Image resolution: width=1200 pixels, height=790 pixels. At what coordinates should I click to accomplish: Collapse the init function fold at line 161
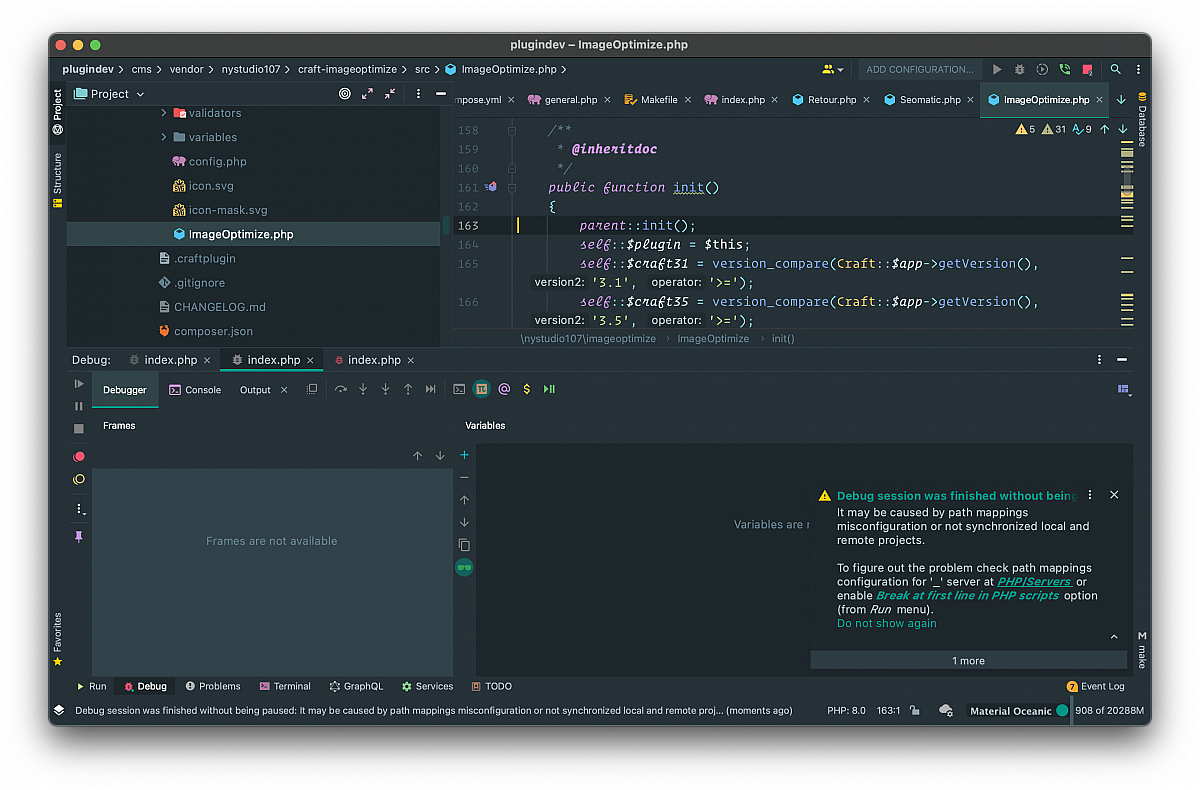pyautogui.click(x=511, y=187)
